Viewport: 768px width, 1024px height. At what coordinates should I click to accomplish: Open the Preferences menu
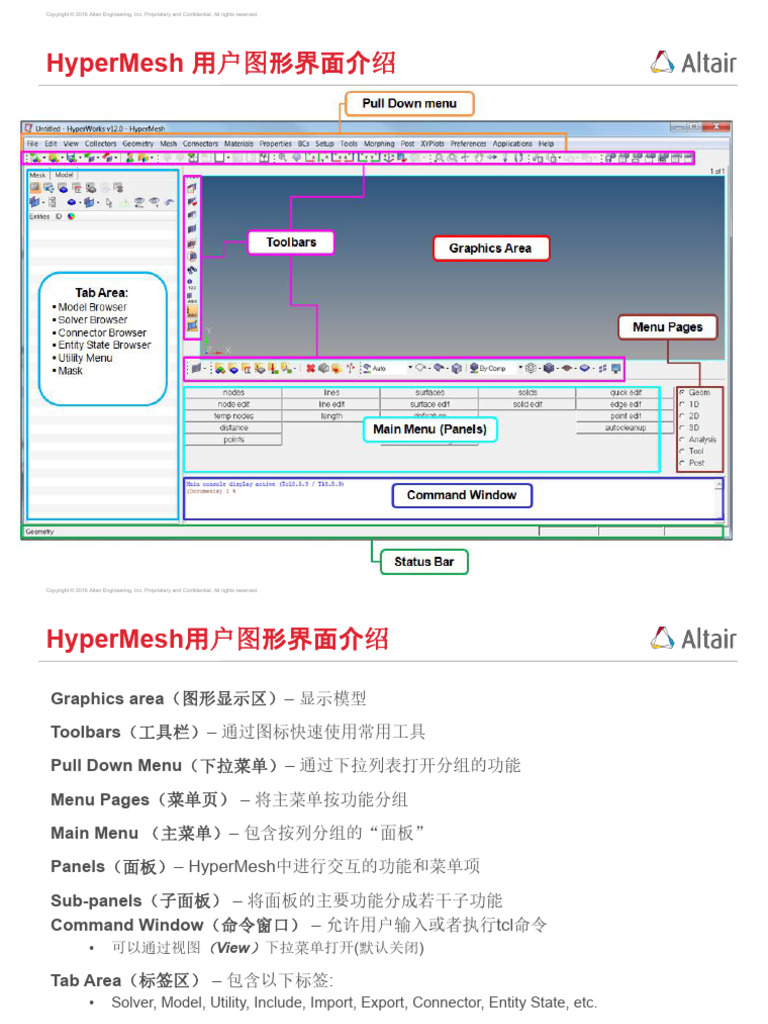(468, 144)
